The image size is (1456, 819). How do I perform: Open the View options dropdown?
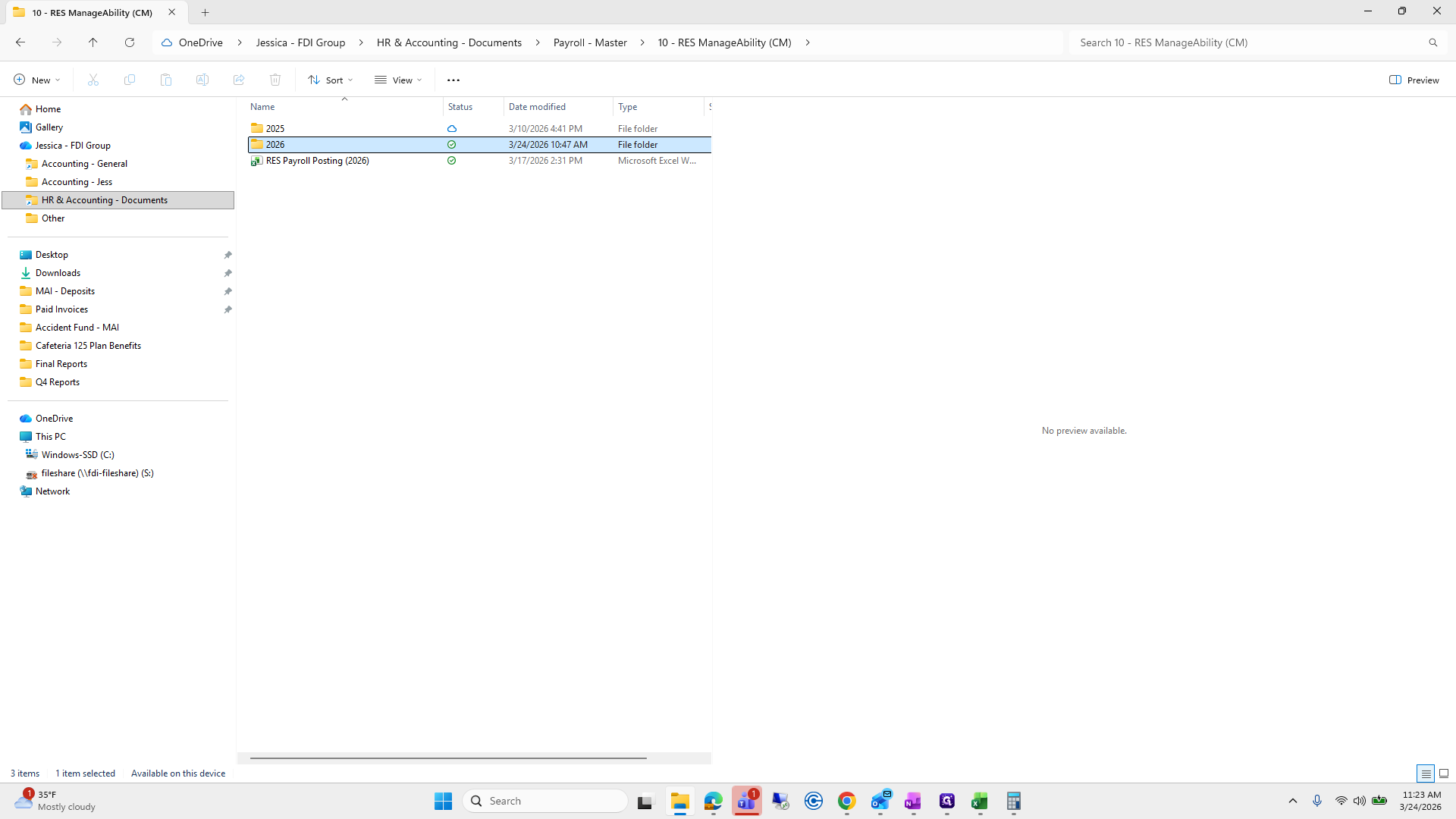click(x=397, y=80)
